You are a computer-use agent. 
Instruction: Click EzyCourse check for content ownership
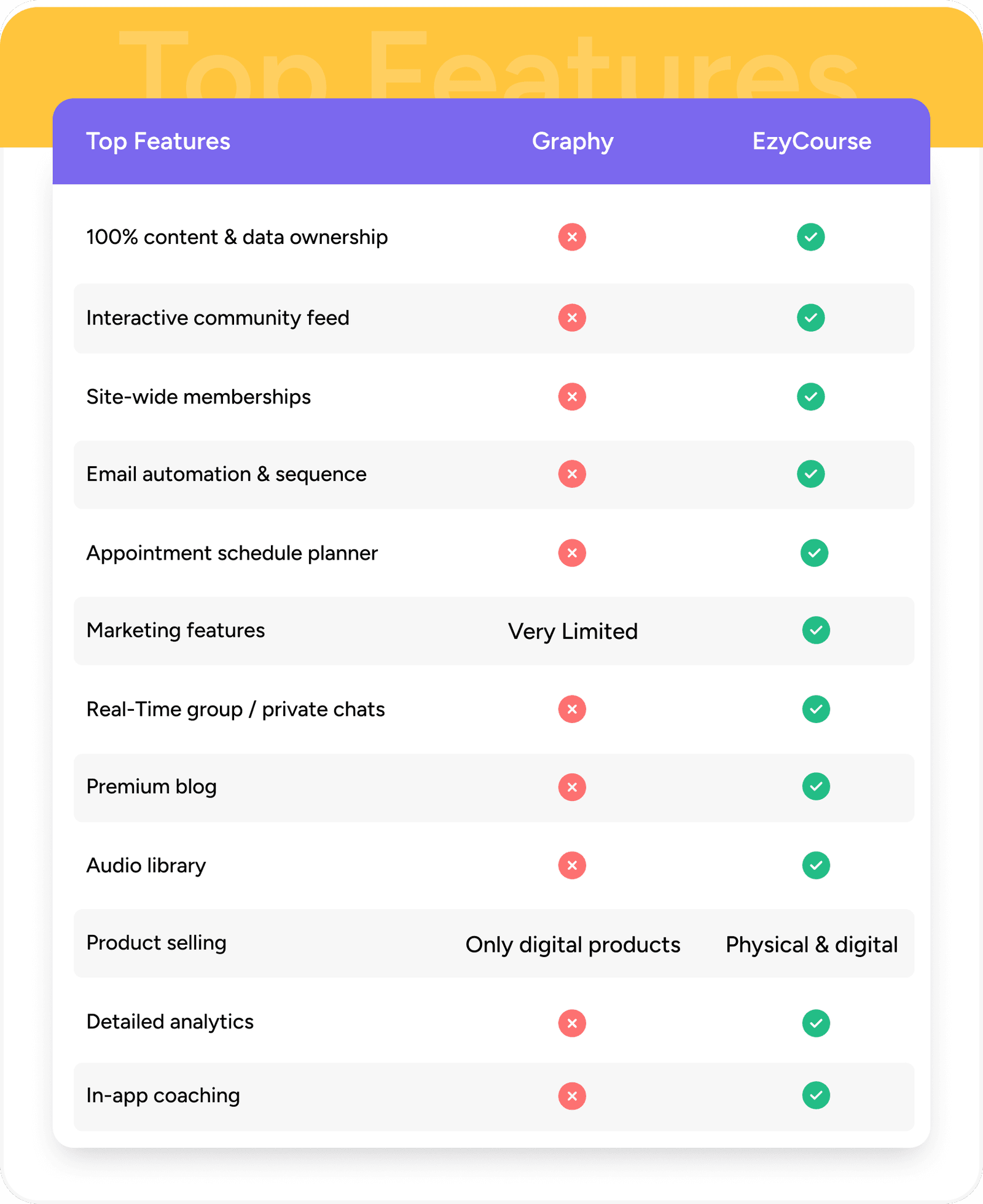pos(811,237)
